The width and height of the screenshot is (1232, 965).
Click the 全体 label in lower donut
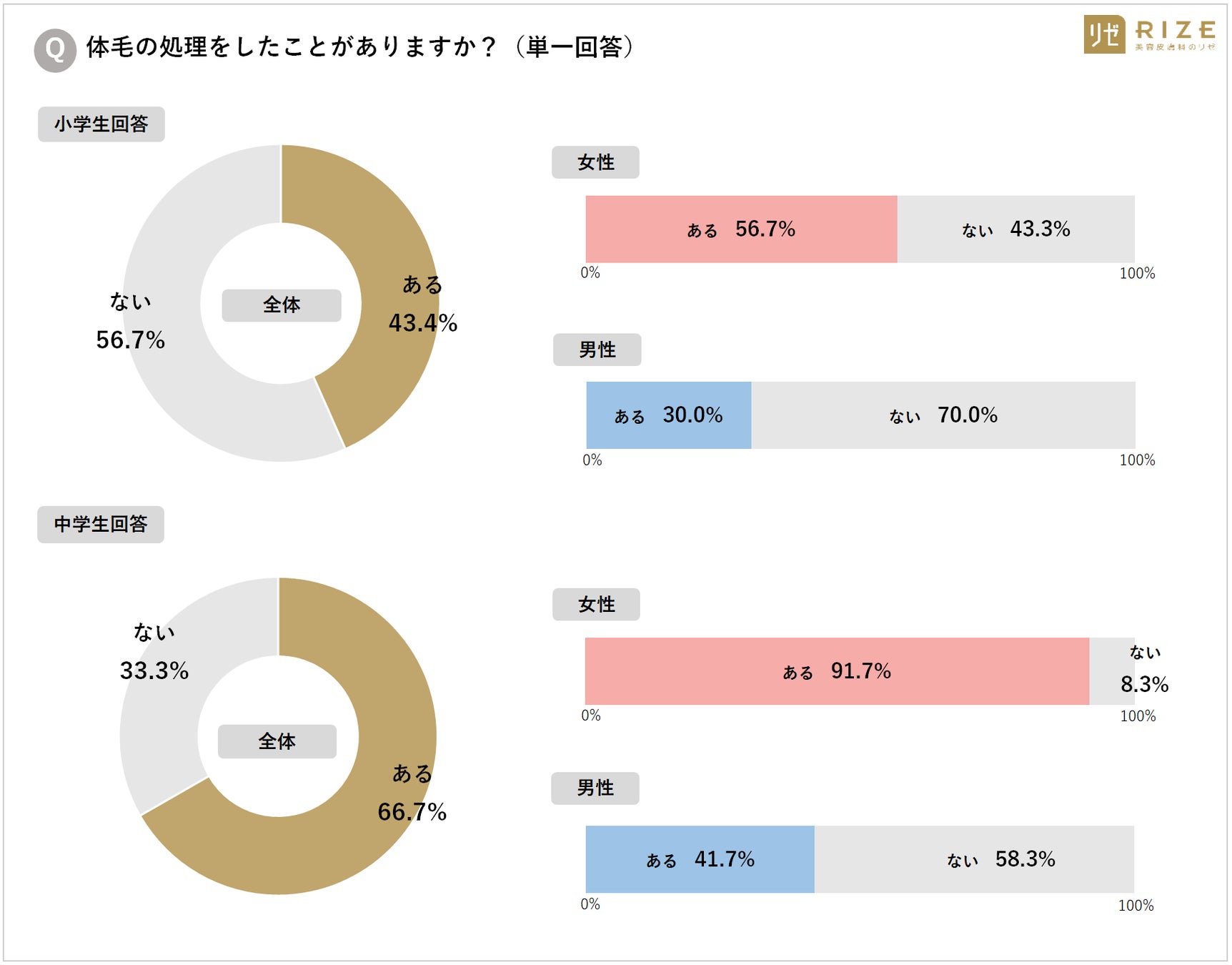point(277,741)
